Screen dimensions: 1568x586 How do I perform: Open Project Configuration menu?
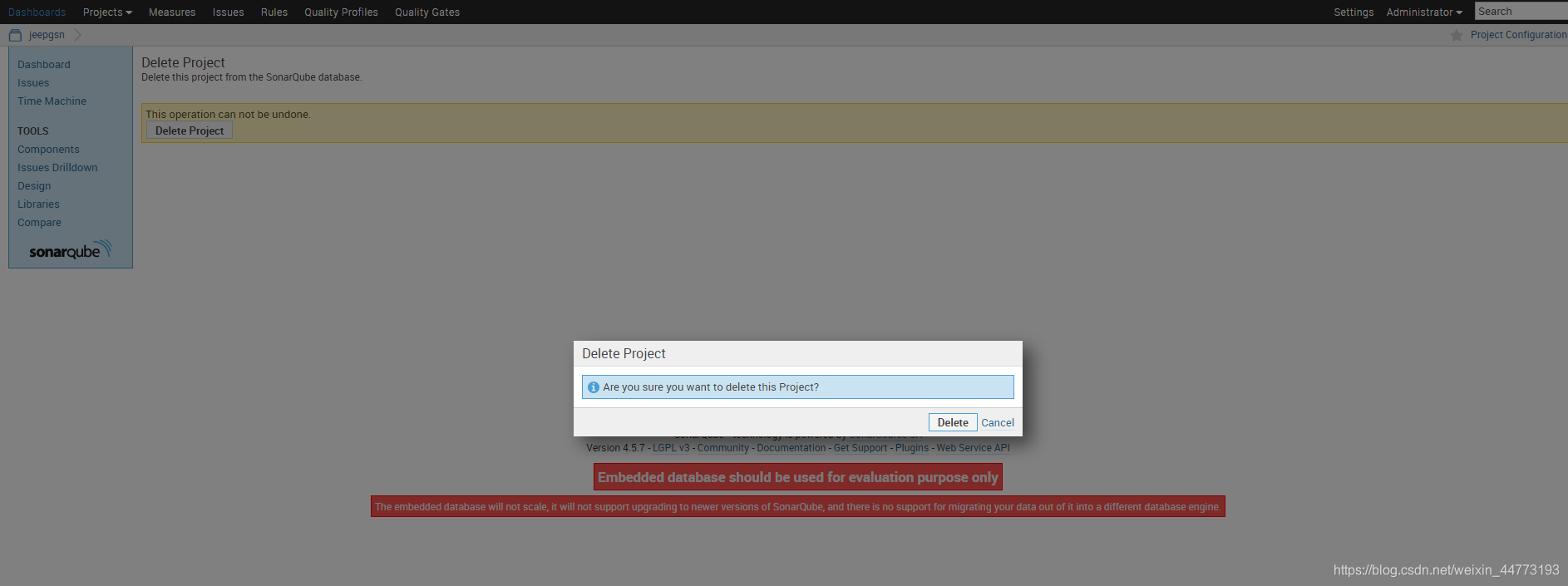pyautogui.click(x=1518, y=35)
